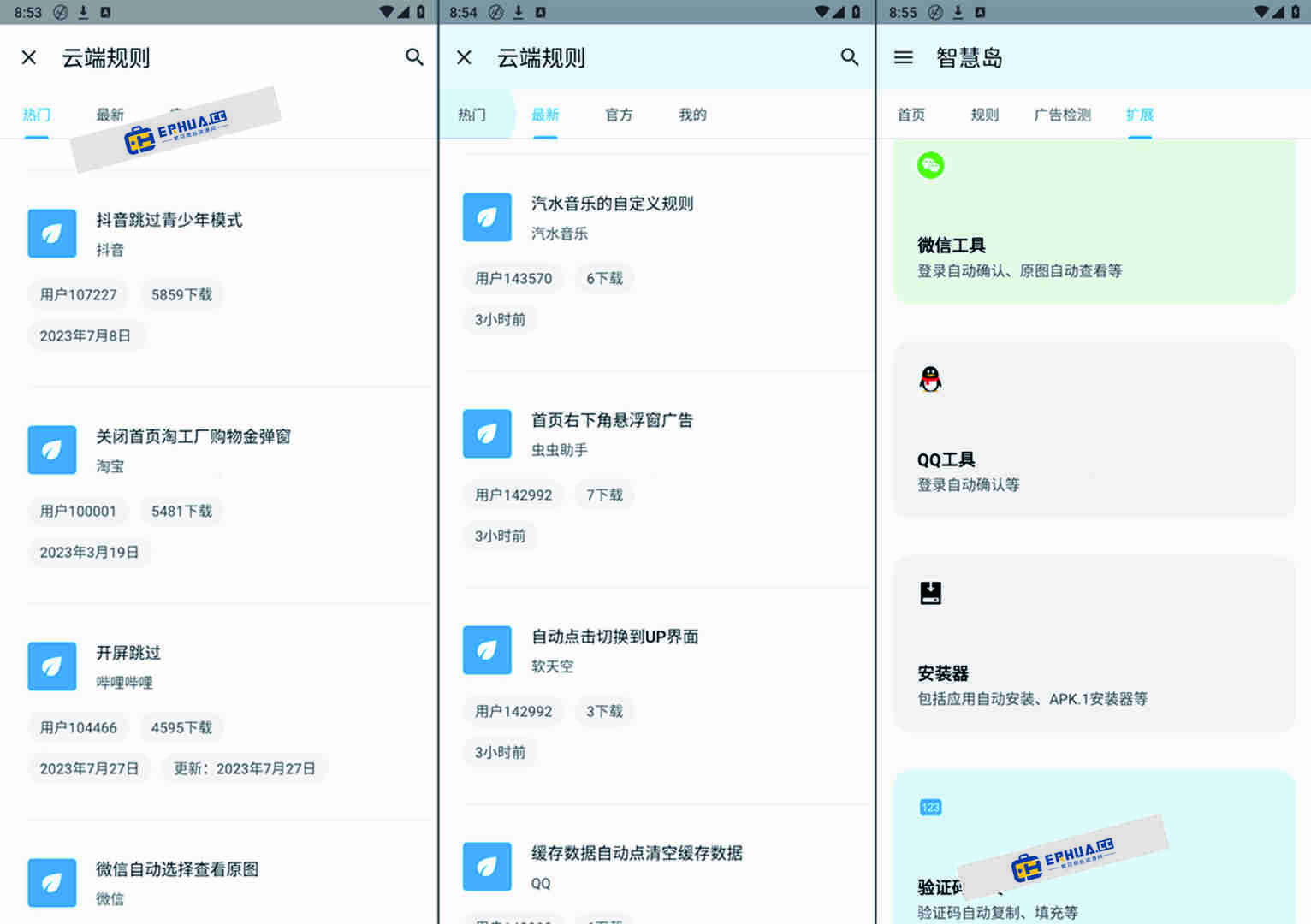Screen dimensions: 1311x924
Task: Click the 软天空 app label
Action: click(552, 666)
